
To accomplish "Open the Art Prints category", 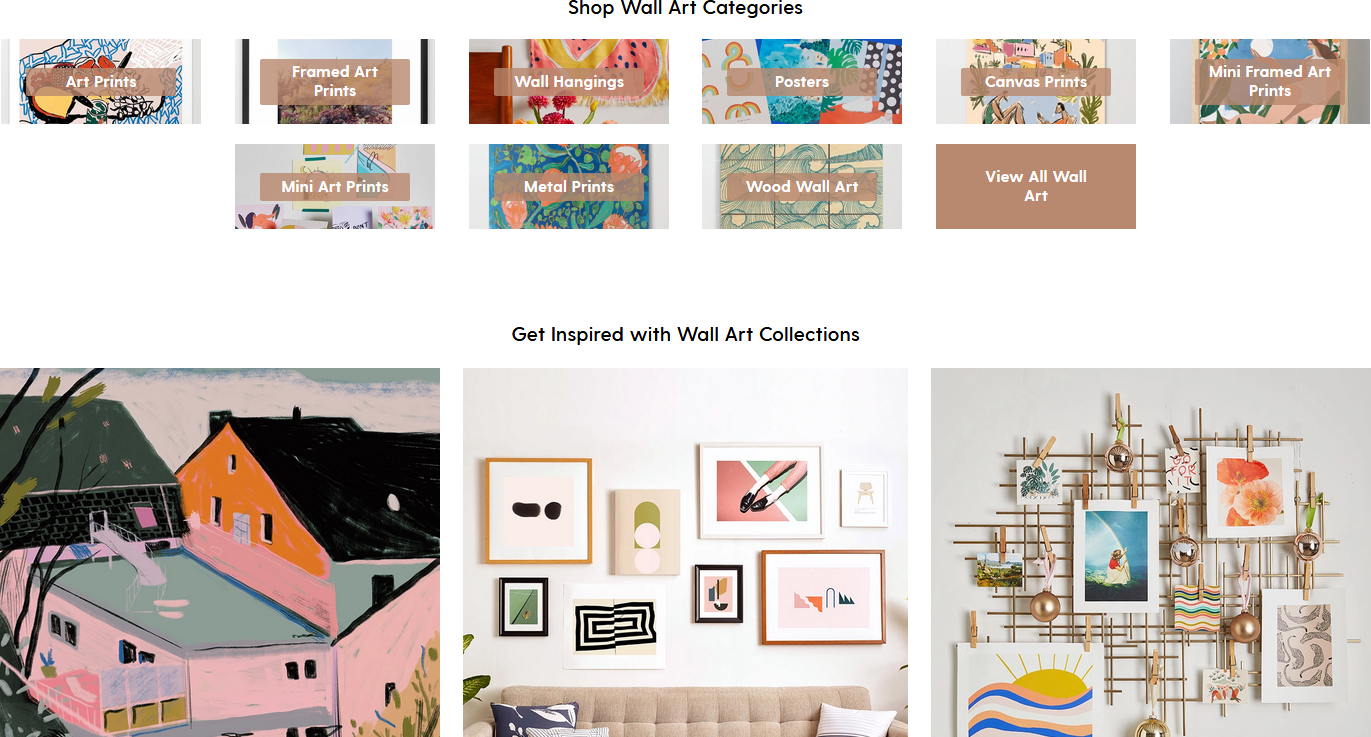I will (x=101, y=82).
